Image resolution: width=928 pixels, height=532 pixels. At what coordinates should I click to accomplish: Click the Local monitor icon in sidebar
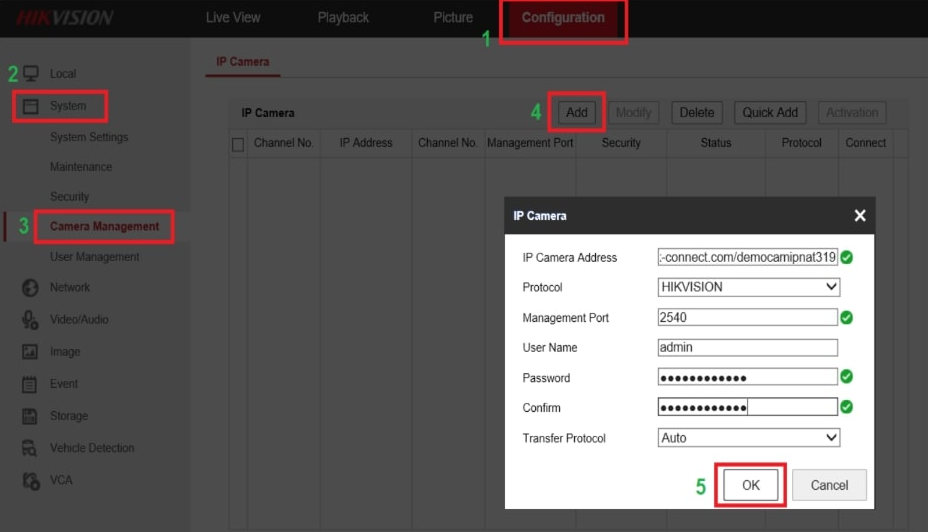pyautogui.click(x=31, y=74)
